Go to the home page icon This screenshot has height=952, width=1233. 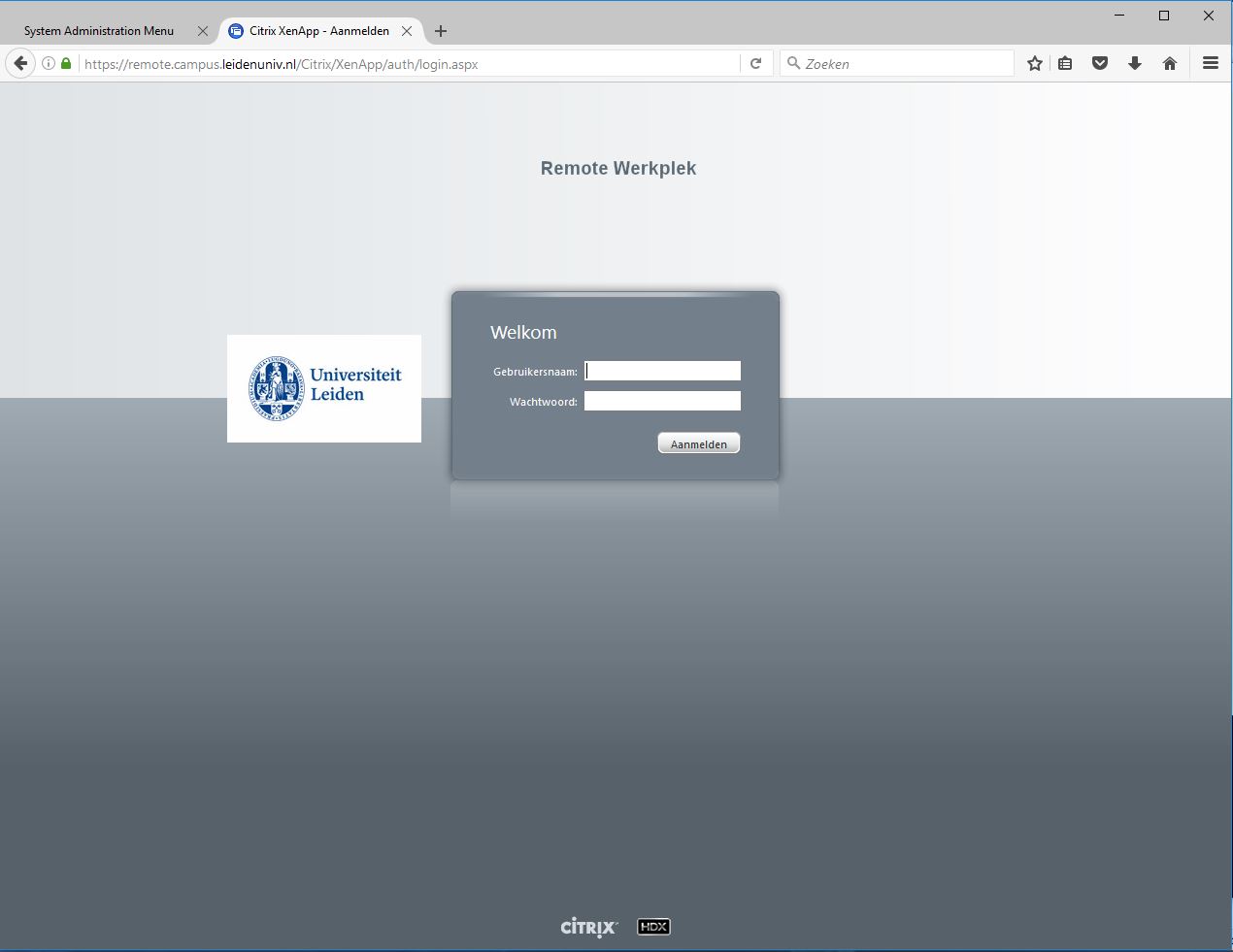click(1170, 64)
